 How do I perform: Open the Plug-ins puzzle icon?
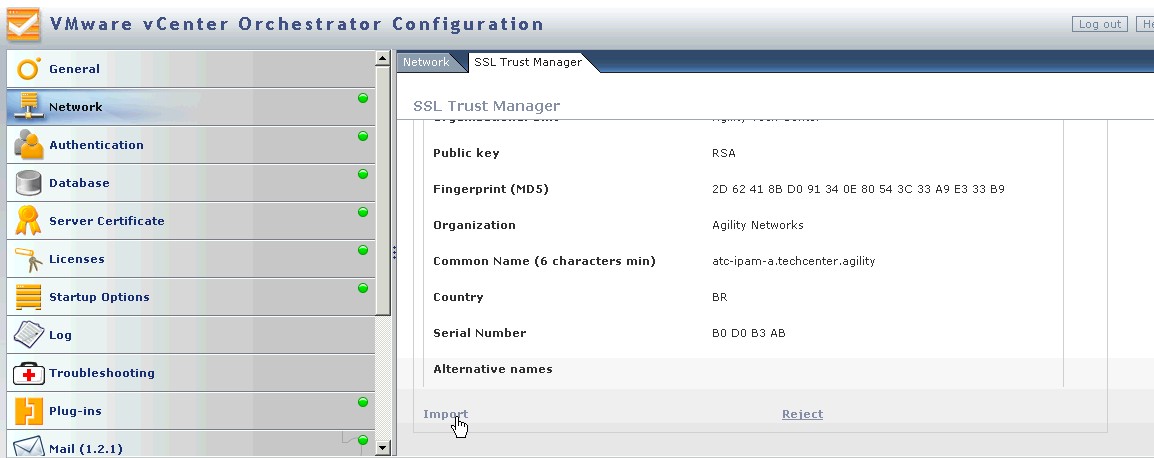pyautogui.click(x=28, y=411)
